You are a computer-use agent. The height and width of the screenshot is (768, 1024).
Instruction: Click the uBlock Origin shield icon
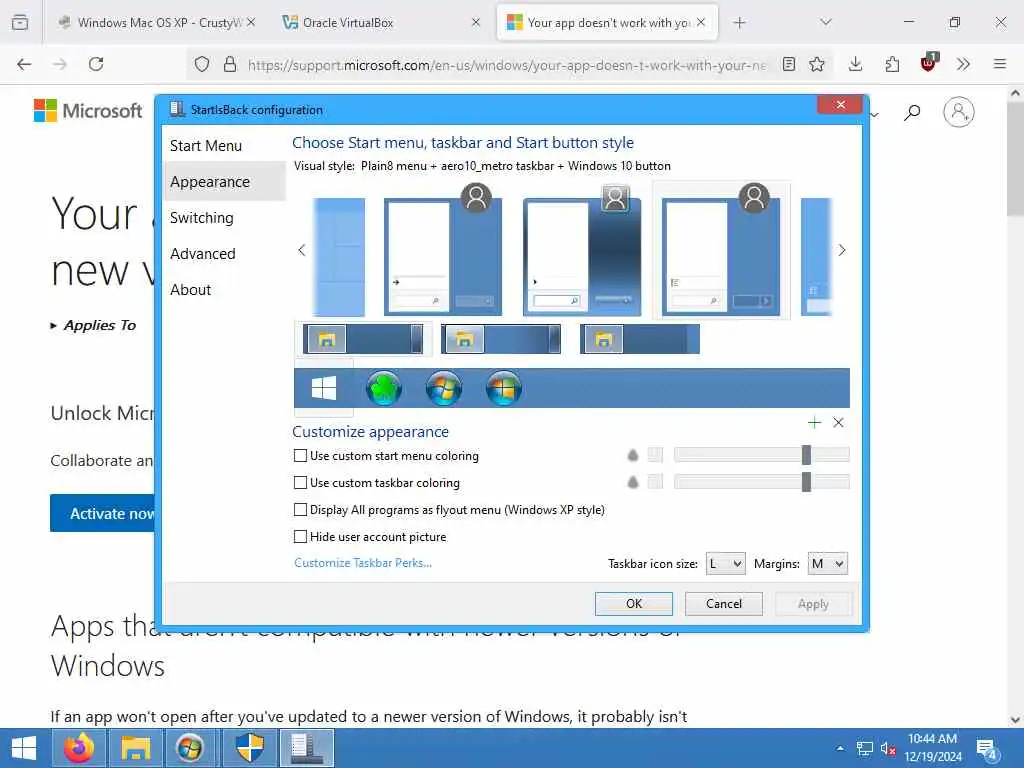click(929, 63)
